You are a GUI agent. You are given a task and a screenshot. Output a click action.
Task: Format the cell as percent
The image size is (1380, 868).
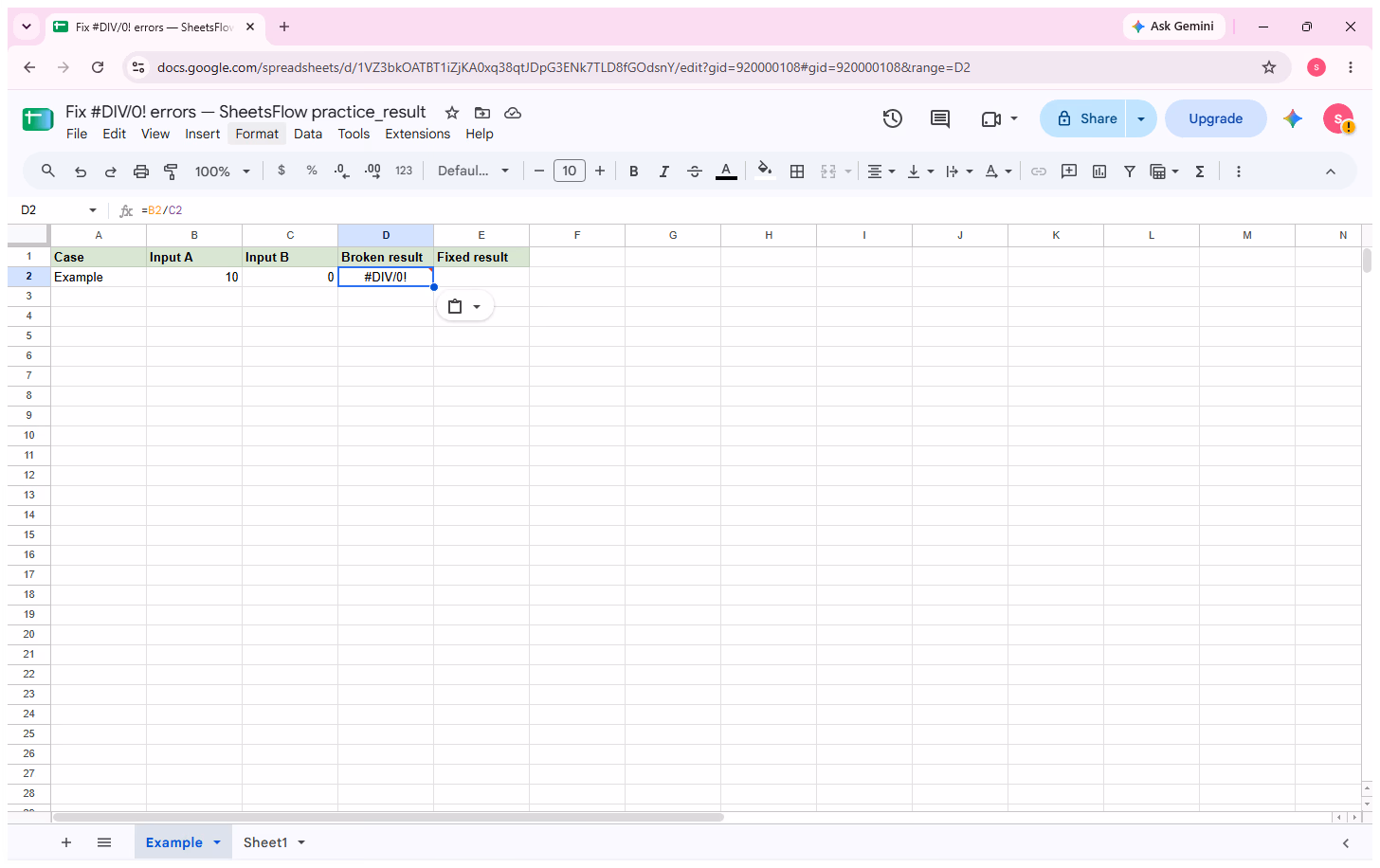tap(312, 171)
